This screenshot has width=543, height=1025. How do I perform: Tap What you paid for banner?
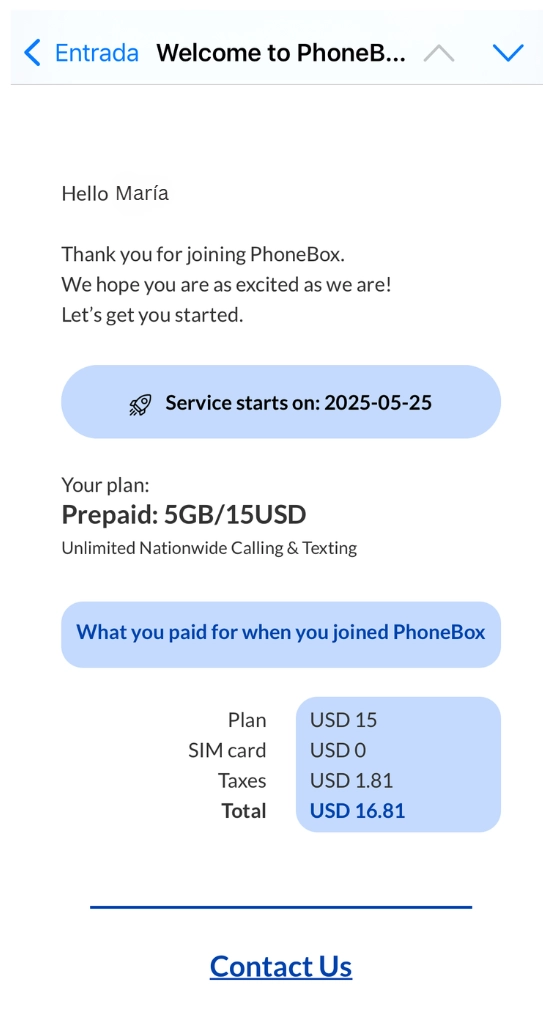tap(281, 634)
